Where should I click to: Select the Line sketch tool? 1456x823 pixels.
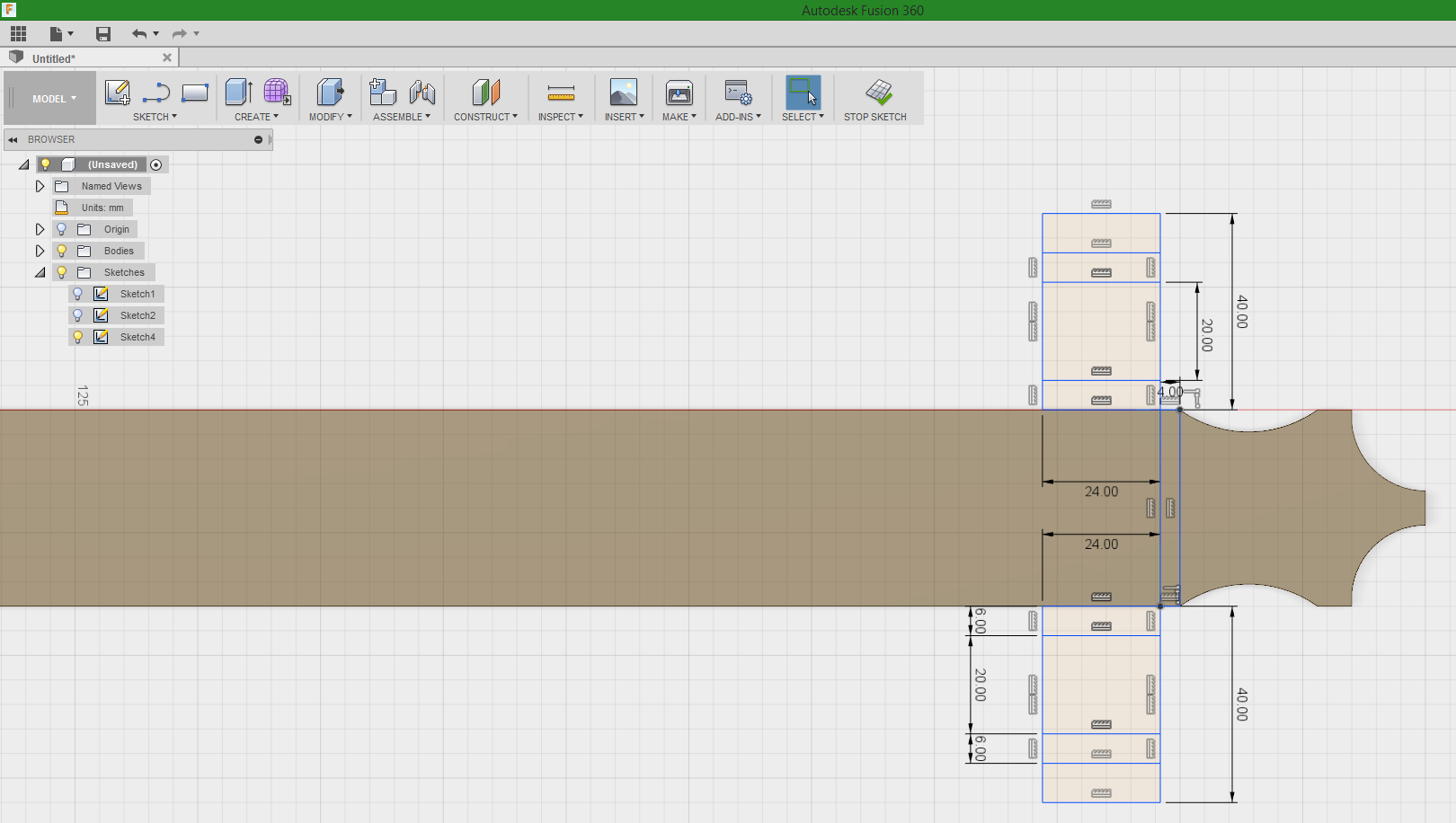click(156, 93)
